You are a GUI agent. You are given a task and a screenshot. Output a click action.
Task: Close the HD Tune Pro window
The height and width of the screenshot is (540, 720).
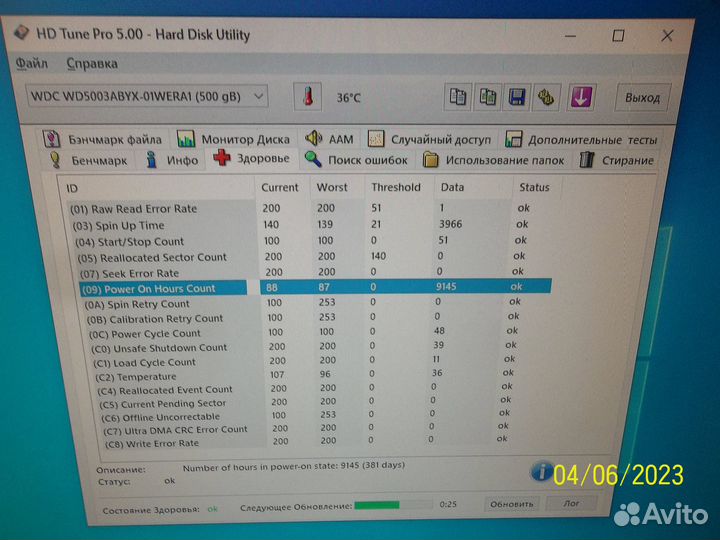[x=667, y=35]
